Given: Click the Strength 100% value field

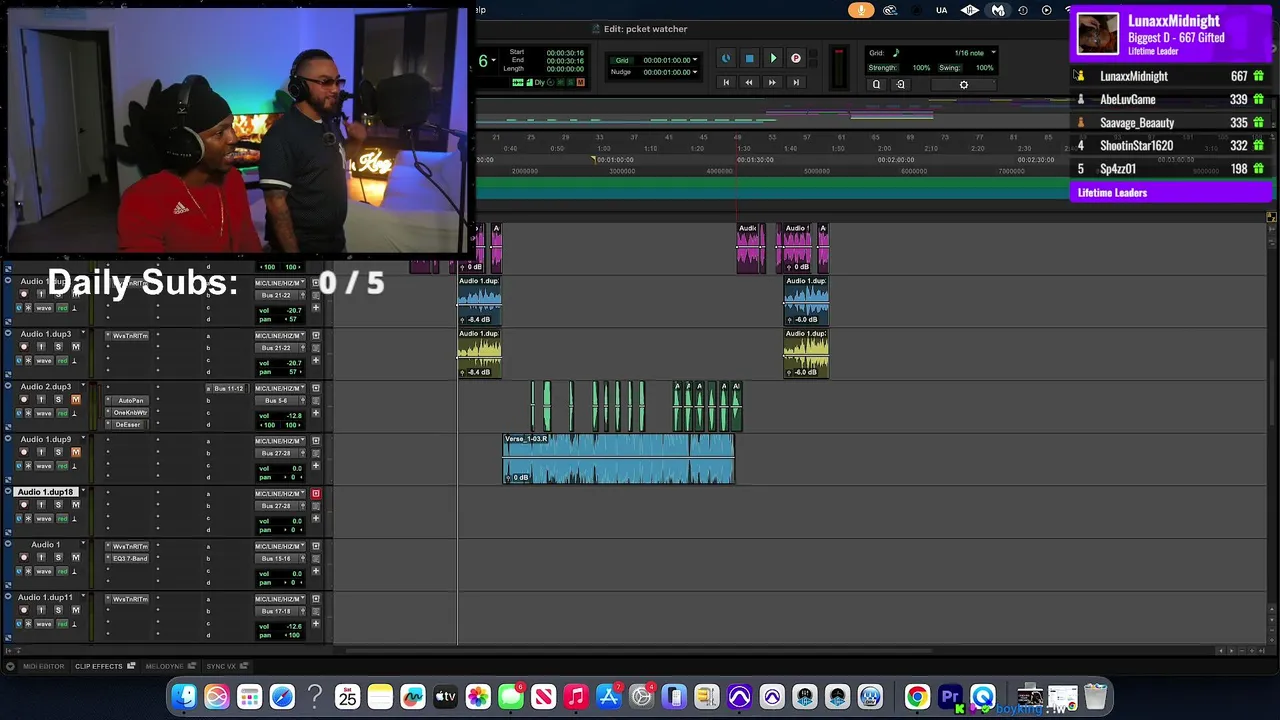Looking at the screenshot, I should tap(920, 68).
